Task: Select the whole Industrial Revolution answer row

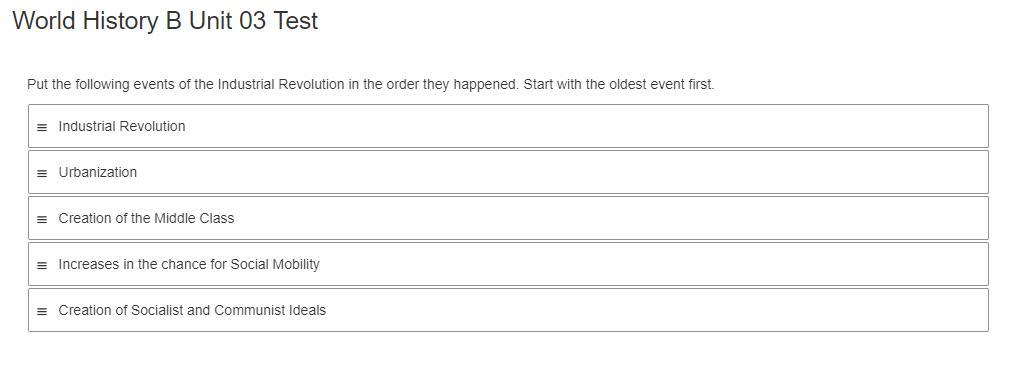Action: tap(508, 126)
